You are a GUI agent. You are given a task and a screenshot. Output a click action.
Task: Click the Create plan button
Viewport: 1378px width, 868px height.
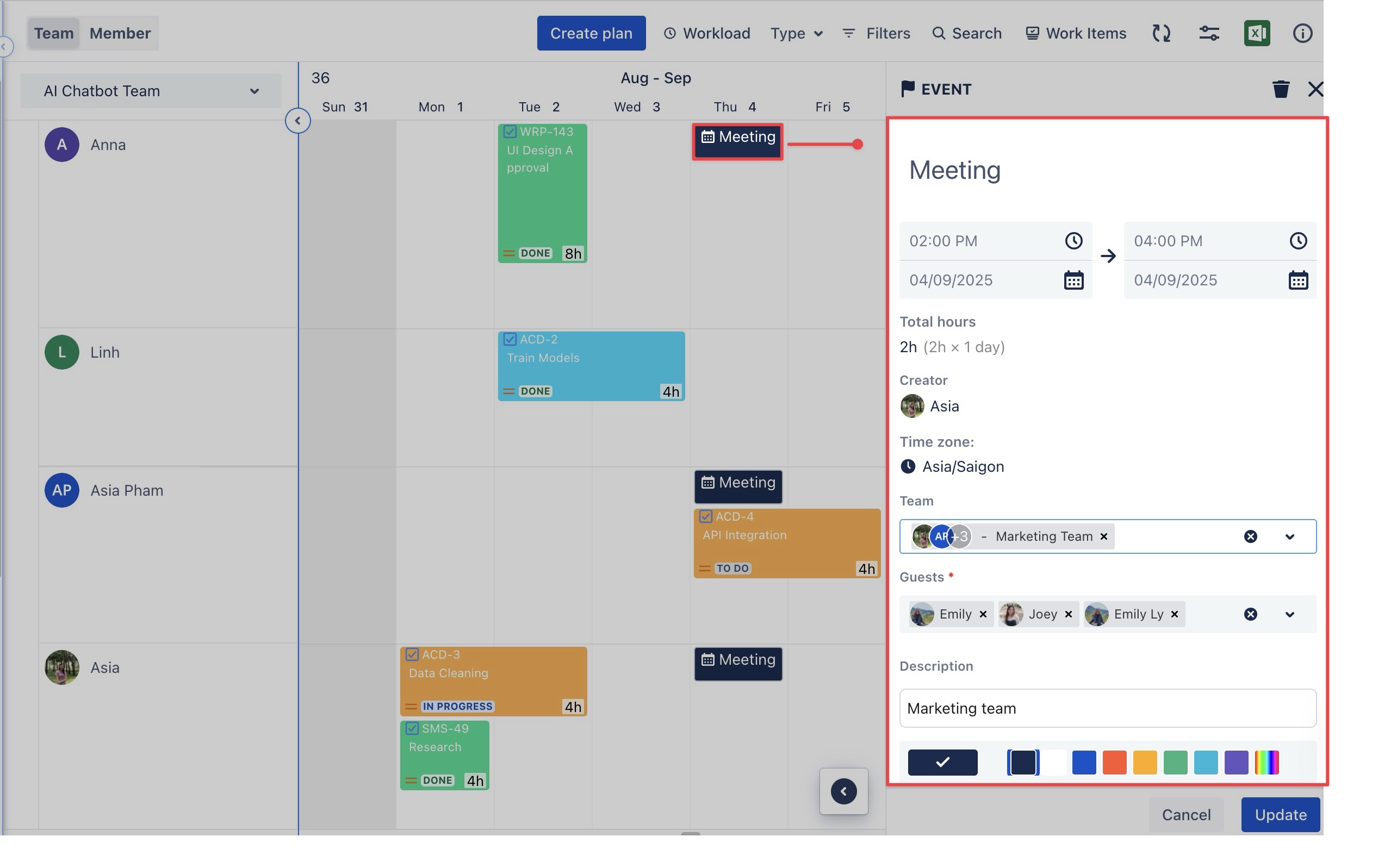coord(591,33)
